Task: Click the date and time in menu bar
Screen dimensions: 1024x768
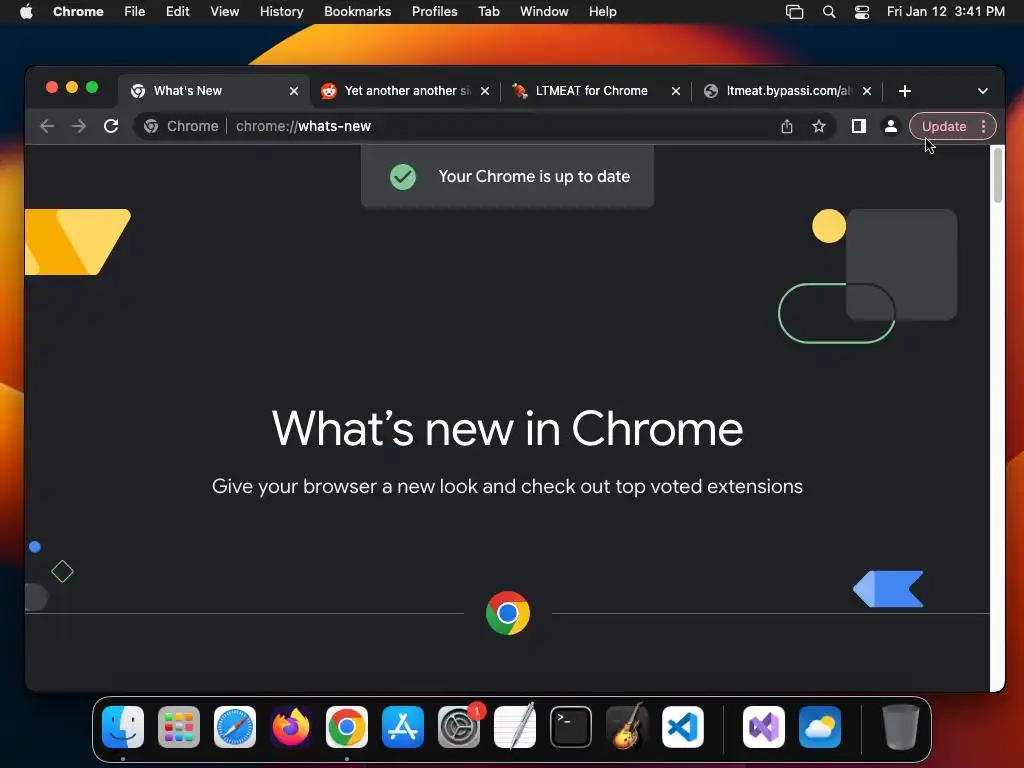Action: click(946, 11)
